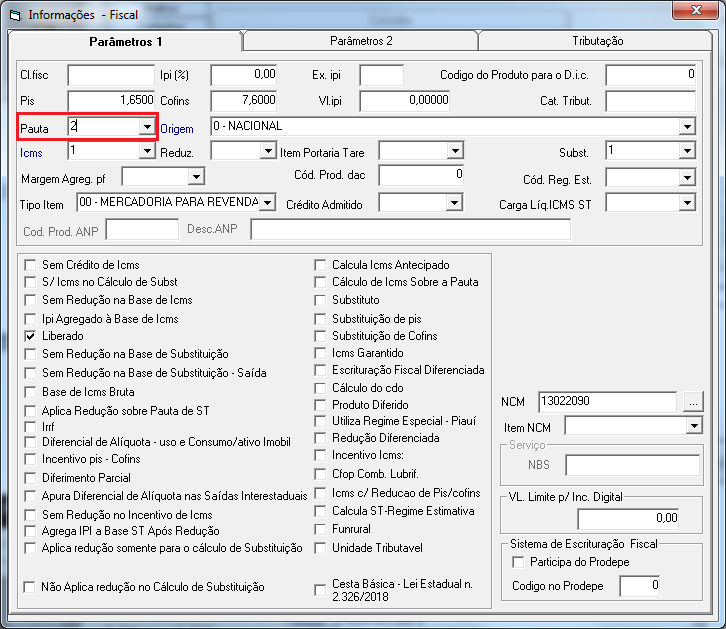Toggle Utiliza Regime Especial - Piauí
726x629 pixels.
(x=320, y=422)
